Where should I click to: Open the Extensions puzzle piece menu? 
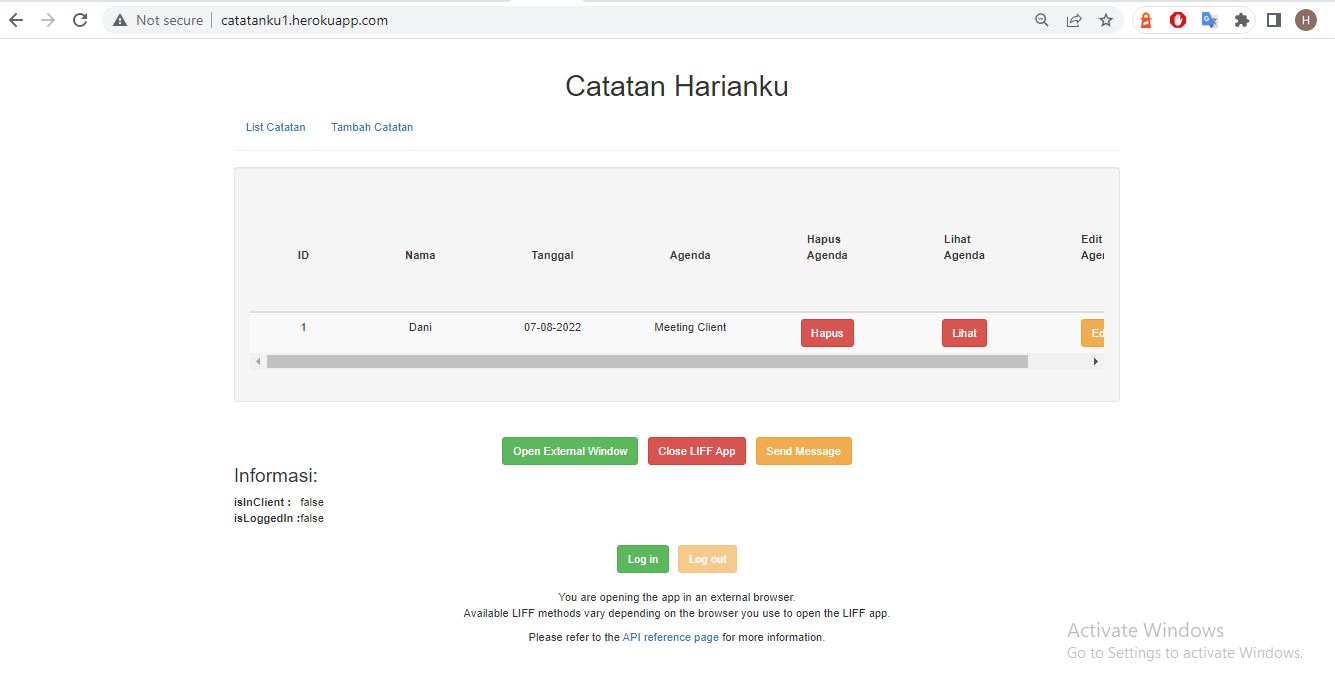[x=1242, y=20]
